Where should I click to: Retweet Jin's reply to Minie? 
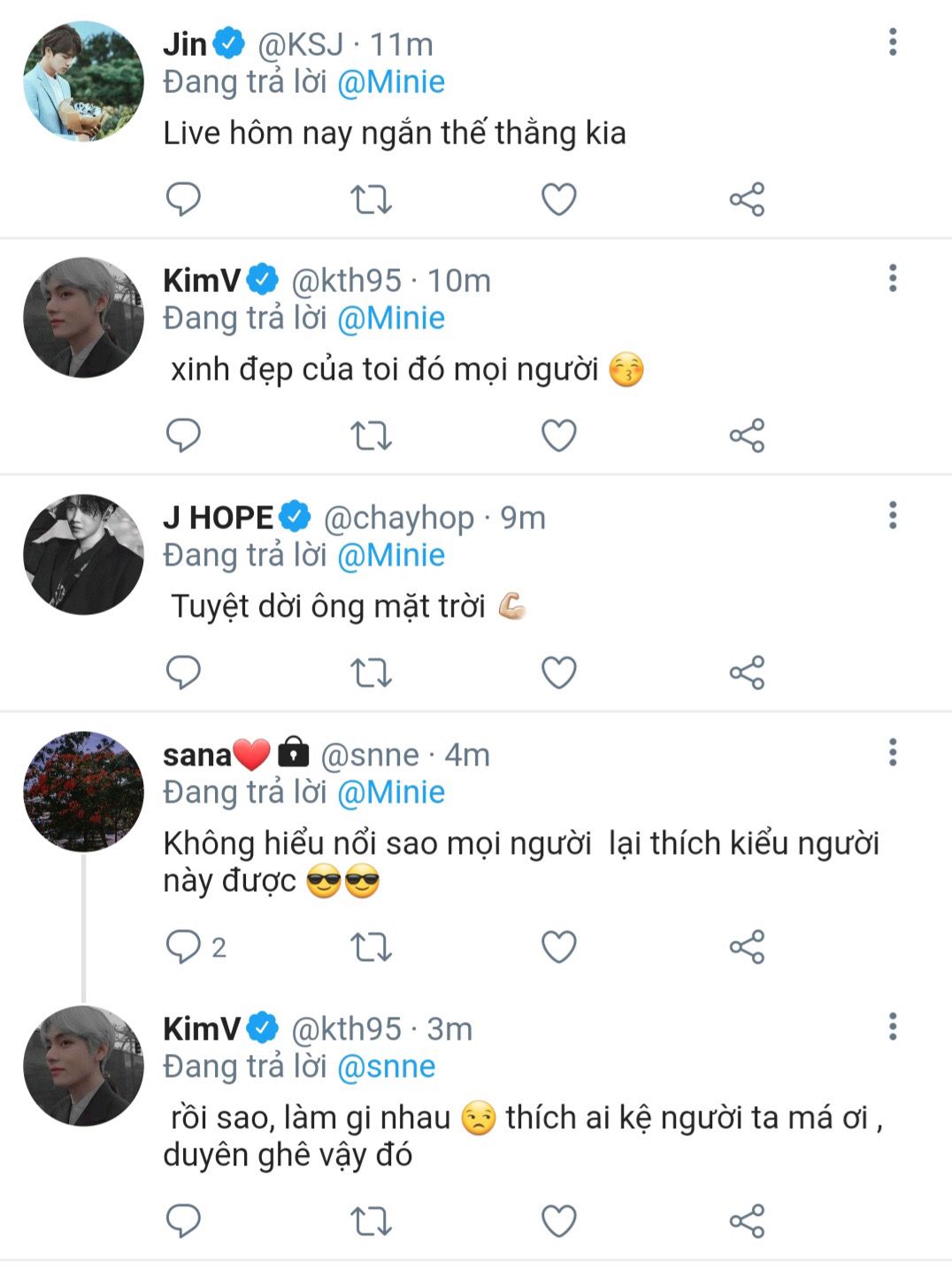click(371, 199)
